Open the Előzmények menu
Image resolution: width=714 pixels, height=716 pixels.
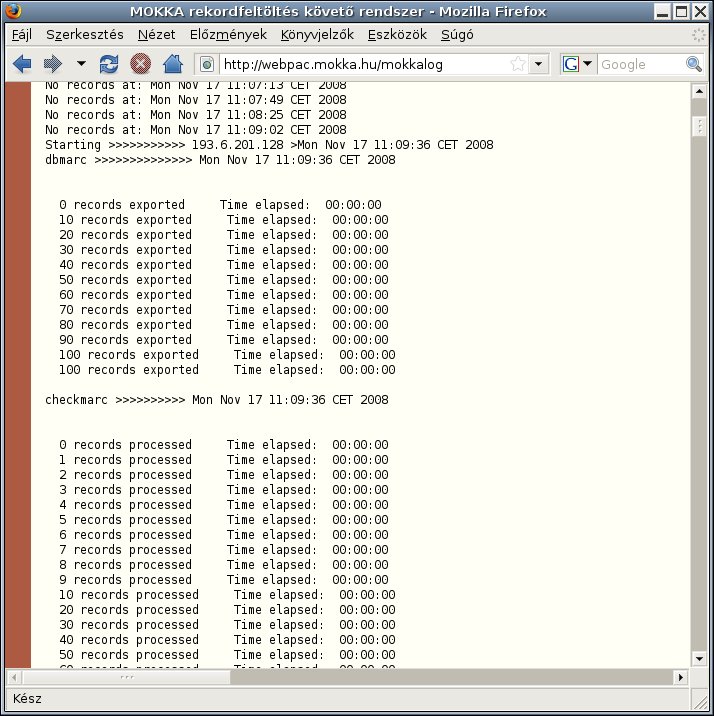(x=235, y=34)
